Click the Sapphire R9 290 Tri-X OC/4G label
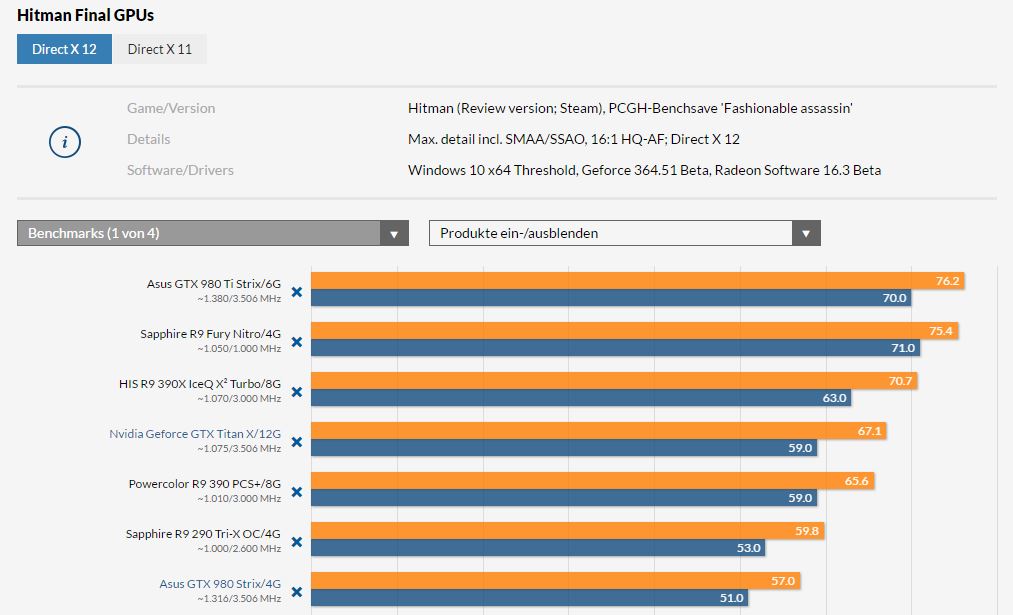This screenshot has height=615, width=1013. [x=204, y=534]
